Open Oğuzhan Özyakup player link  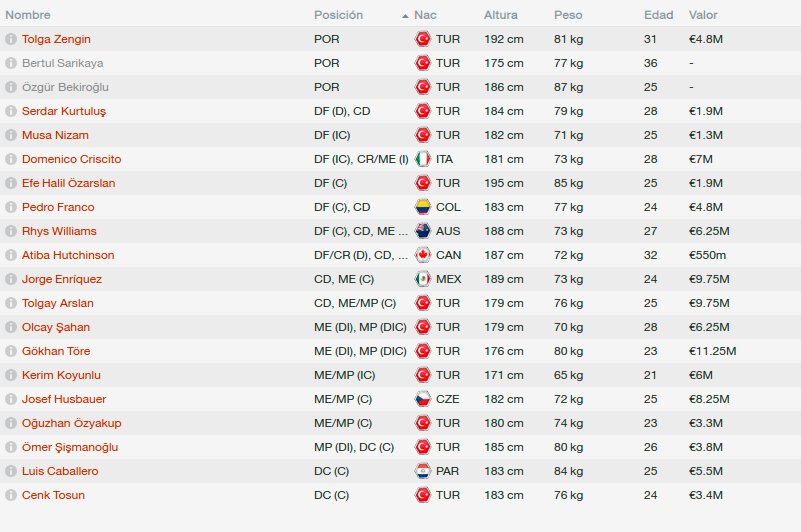click(x=72, y=423)
